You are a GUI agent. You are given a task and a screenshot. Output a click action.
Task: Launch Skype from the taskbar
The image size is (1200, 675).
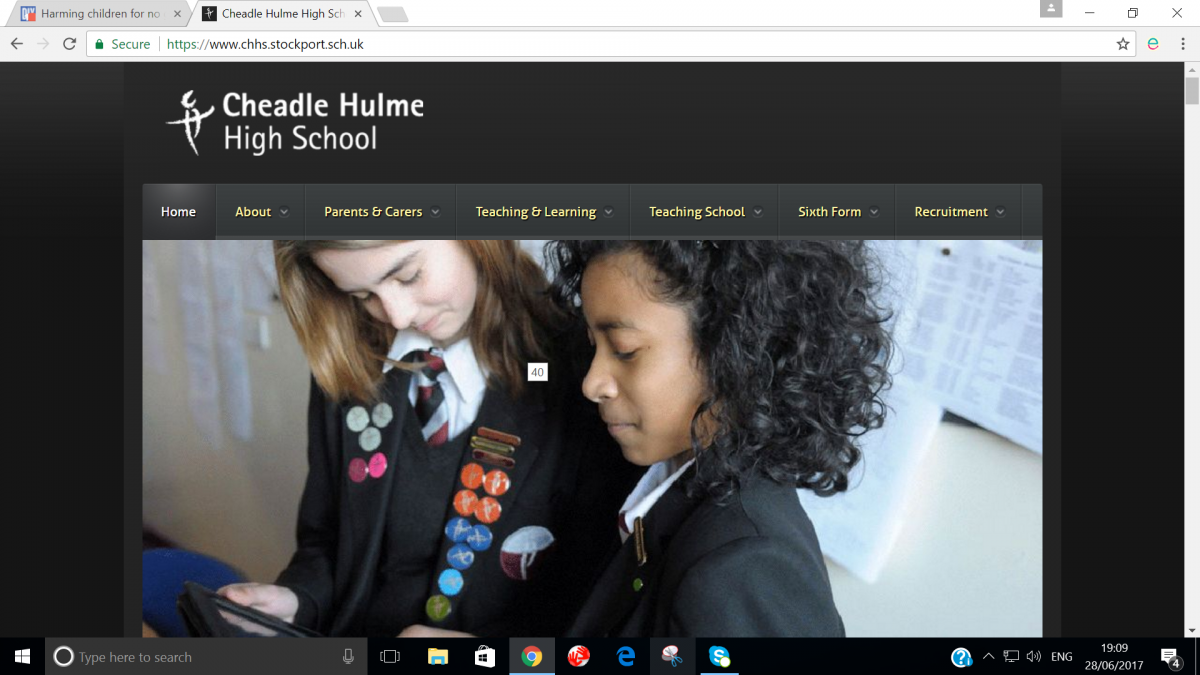pyautogui.click(x=719, y=657)
